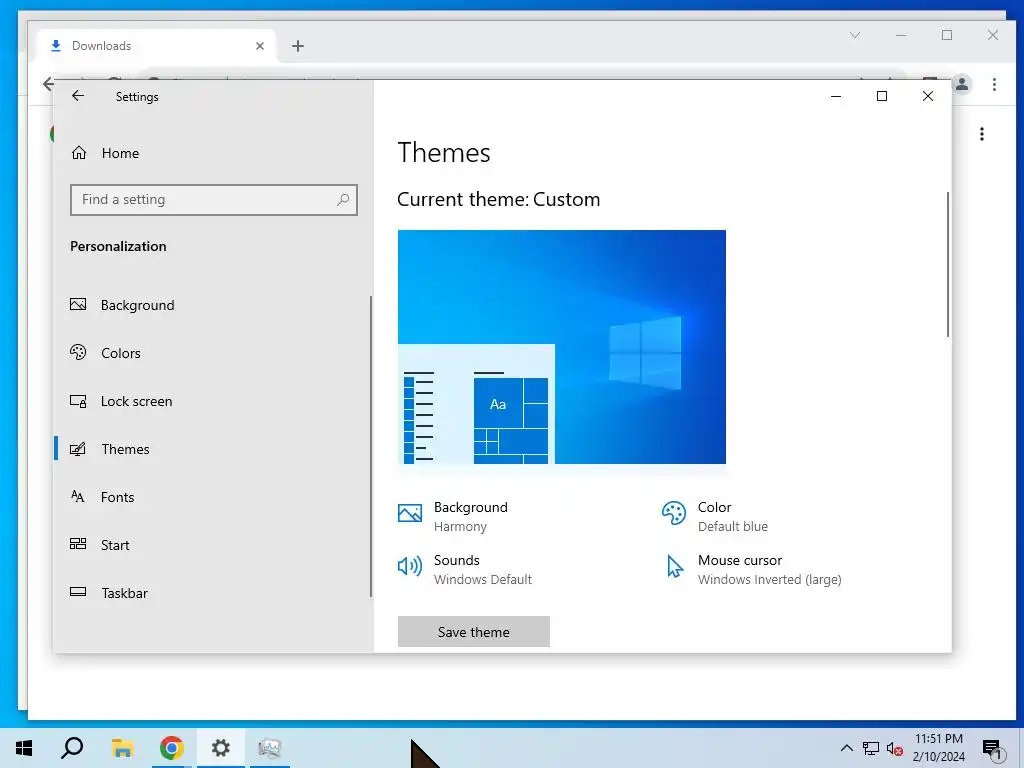
Task: Click the Find a setting search box
Action: pos(214,200)
